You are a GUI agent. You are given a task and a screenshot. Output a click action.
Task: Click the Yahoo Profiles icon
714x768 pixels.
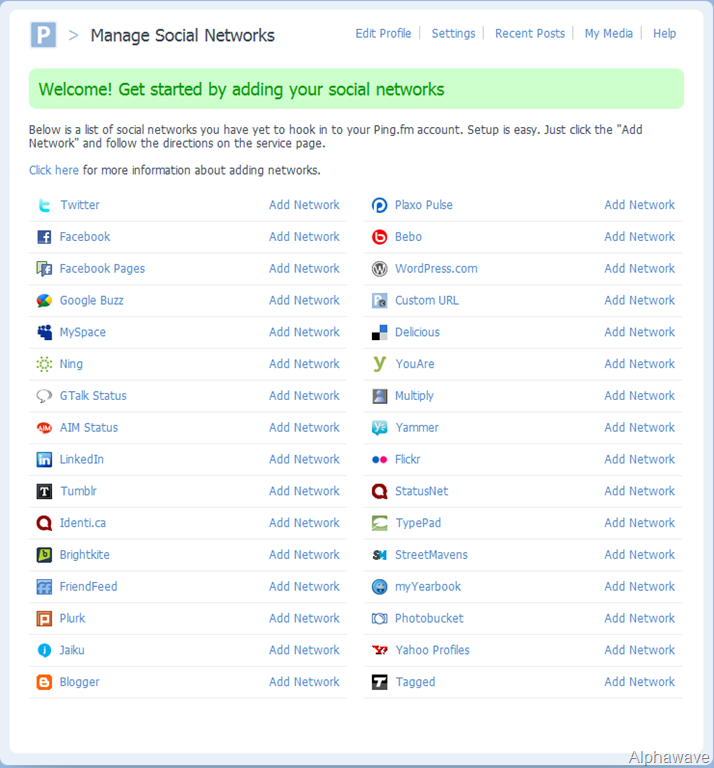click(x=380, y=650)
